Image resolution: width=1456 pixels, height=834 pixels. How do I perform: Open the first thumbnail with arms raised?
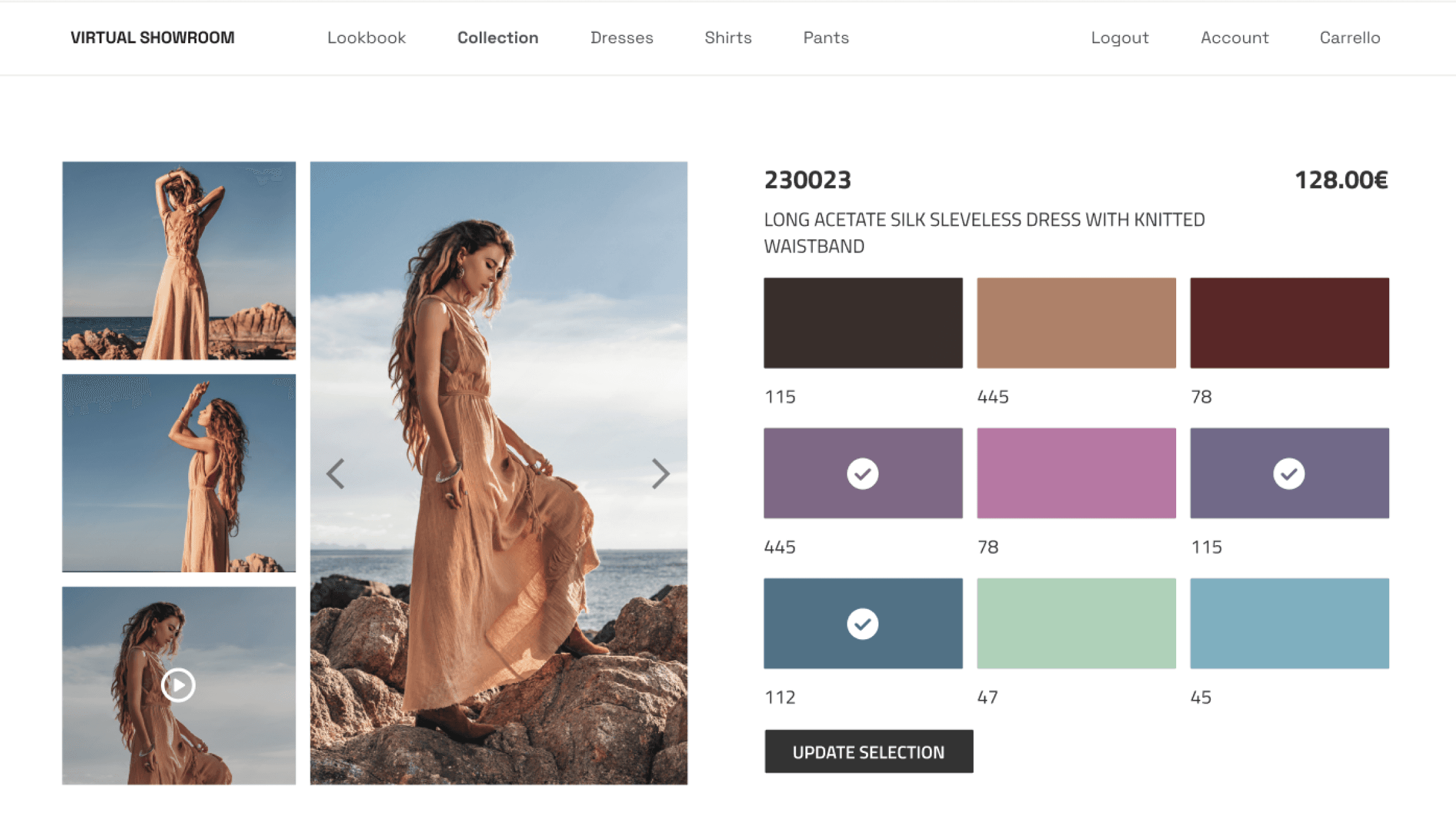[x=179, y=260]
